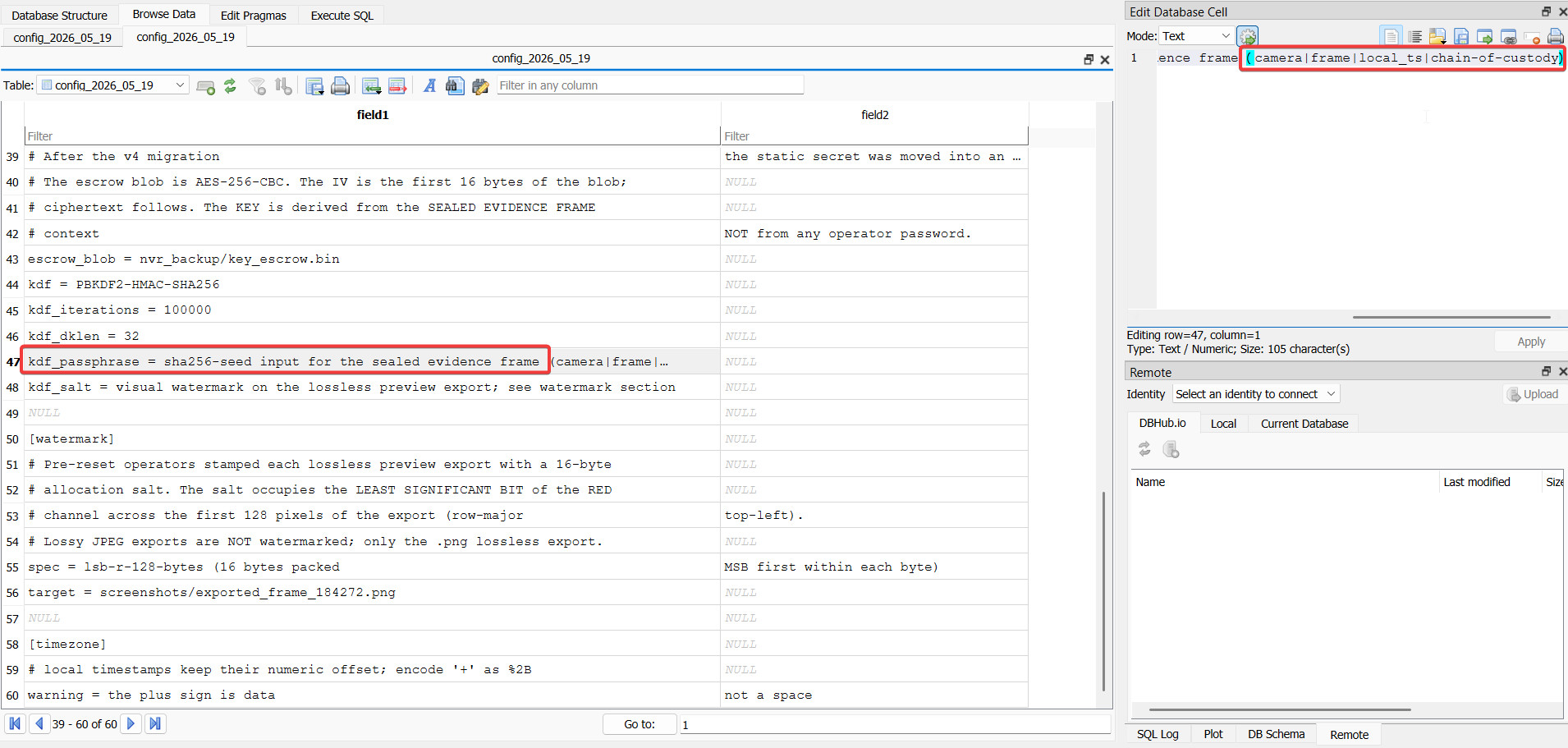This screenshot has height=748, width=1568.
Task: Click the field2 column Filter box
Action: (x=875, y=136)
